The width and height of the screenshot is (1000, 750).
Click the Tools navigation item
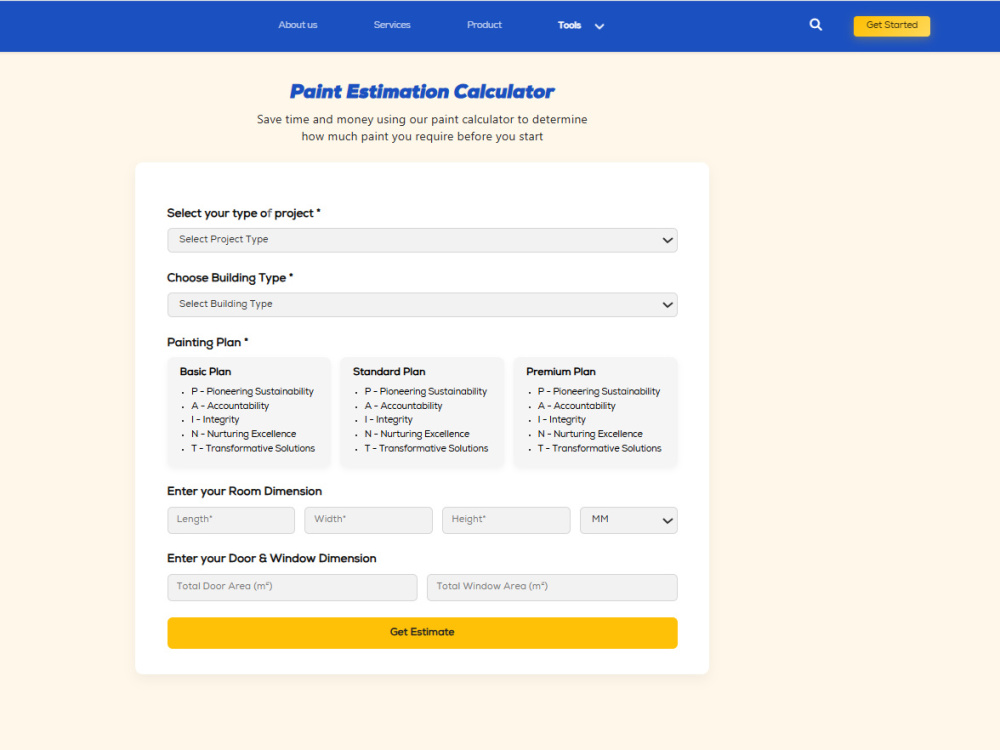click(569, 26)
